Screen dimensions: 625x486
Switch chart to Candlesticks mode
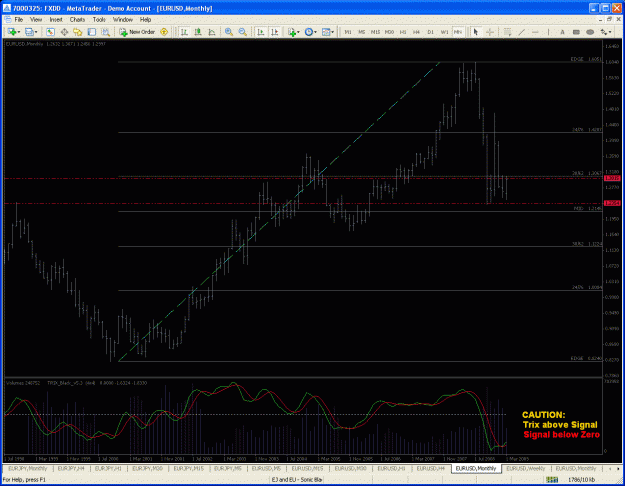198,32
